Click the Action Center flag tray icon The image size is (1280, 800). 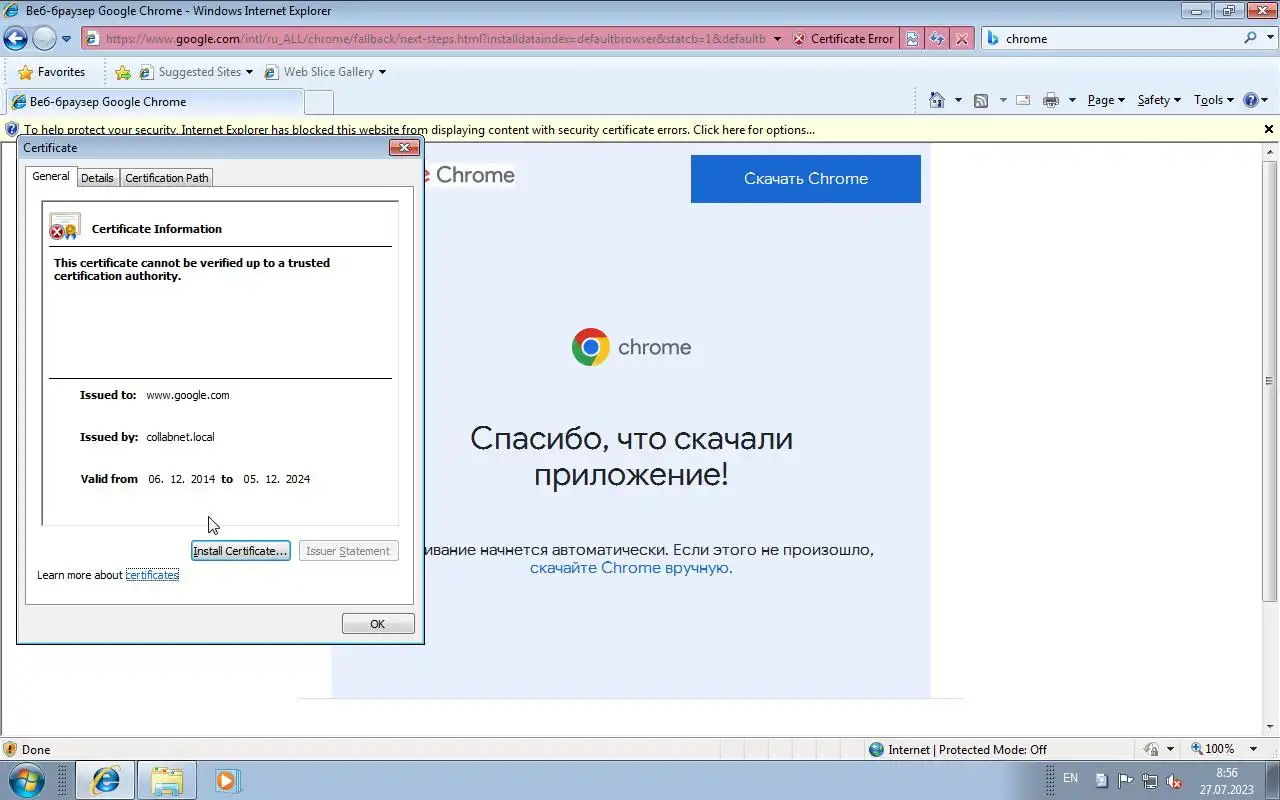tap(1126, 781)
